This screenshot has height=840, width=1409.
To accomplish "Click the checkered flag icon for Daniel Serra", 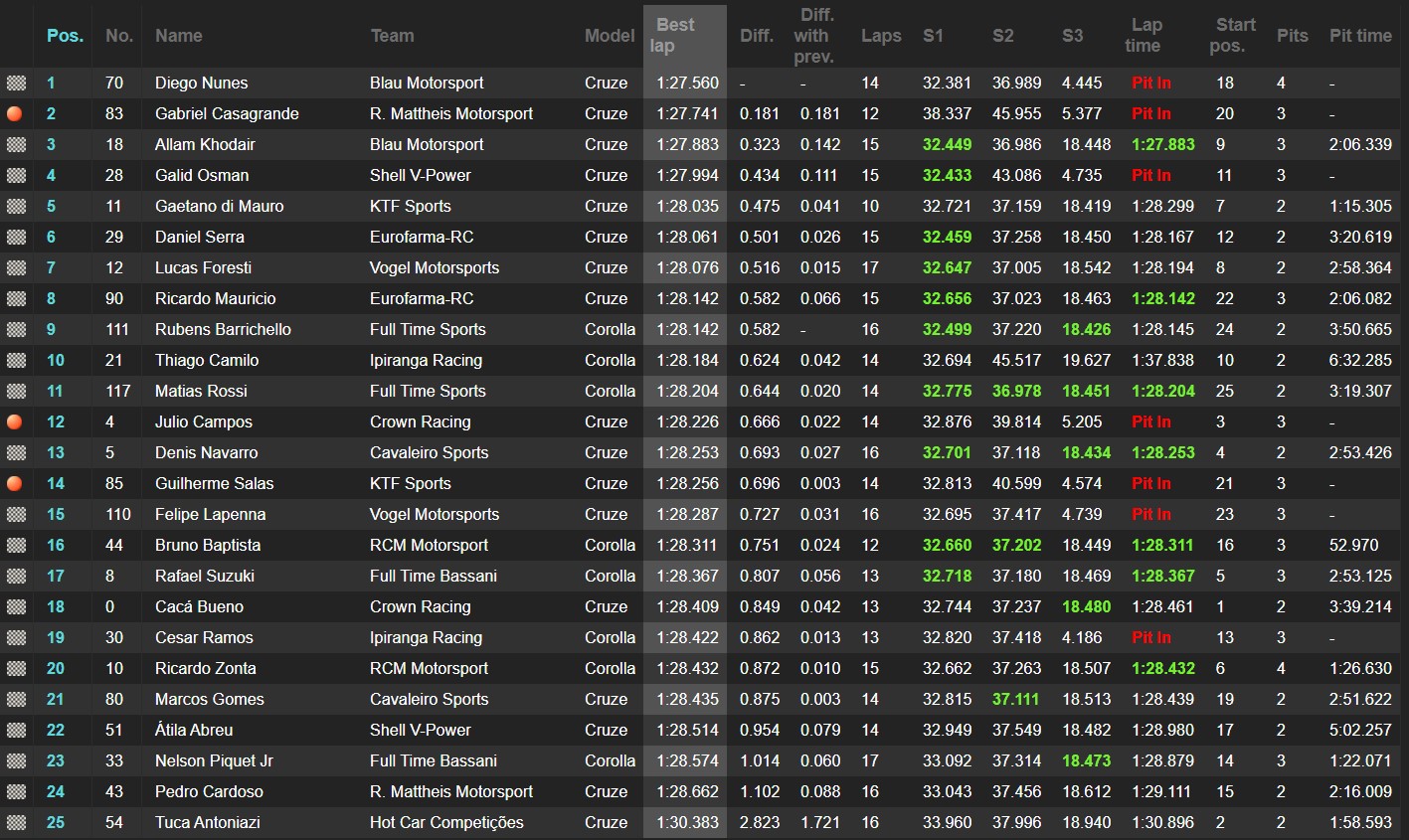I will click(16, 237).
